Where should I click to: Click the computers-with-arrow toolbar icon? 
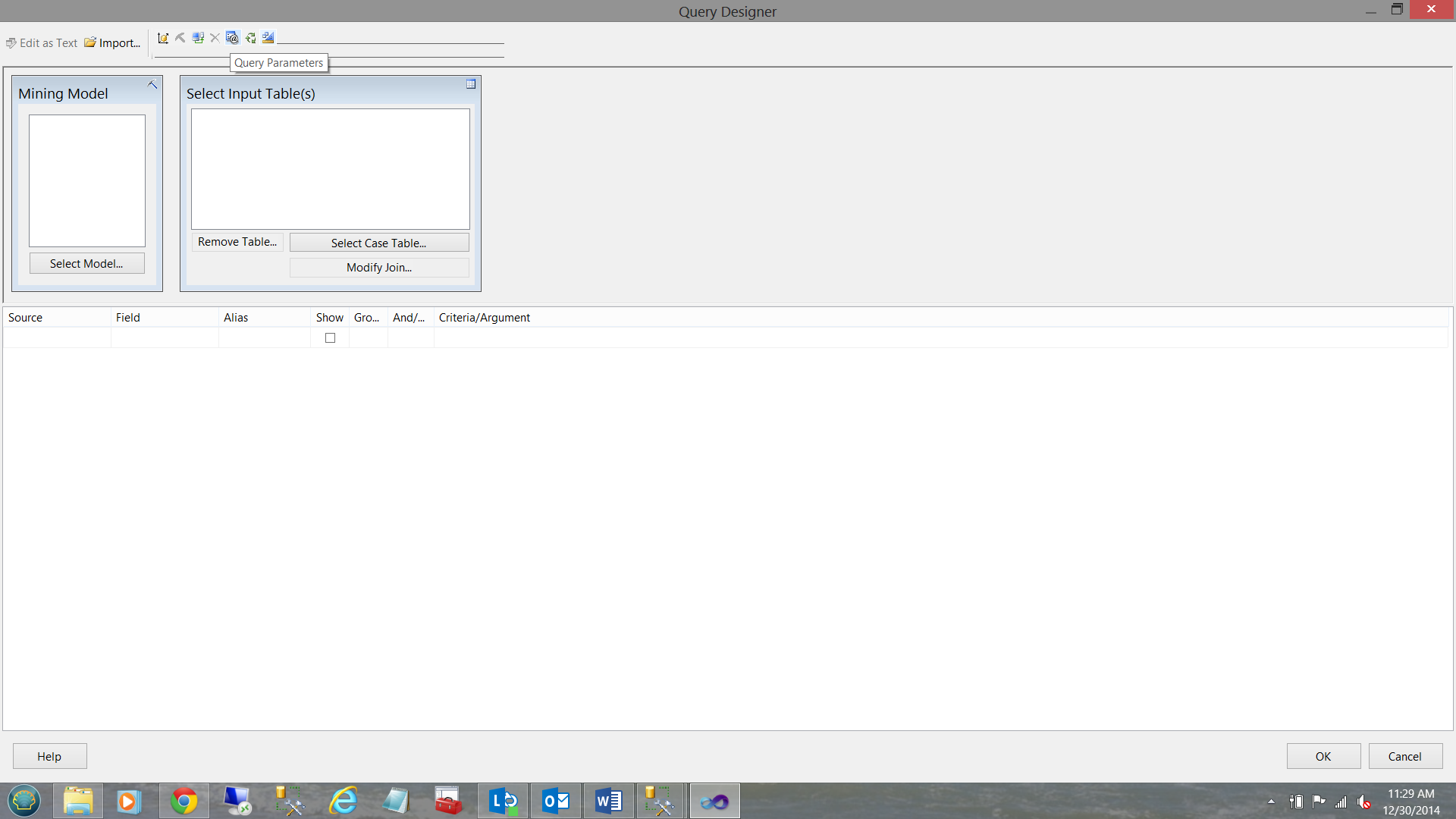click(198, 38)
